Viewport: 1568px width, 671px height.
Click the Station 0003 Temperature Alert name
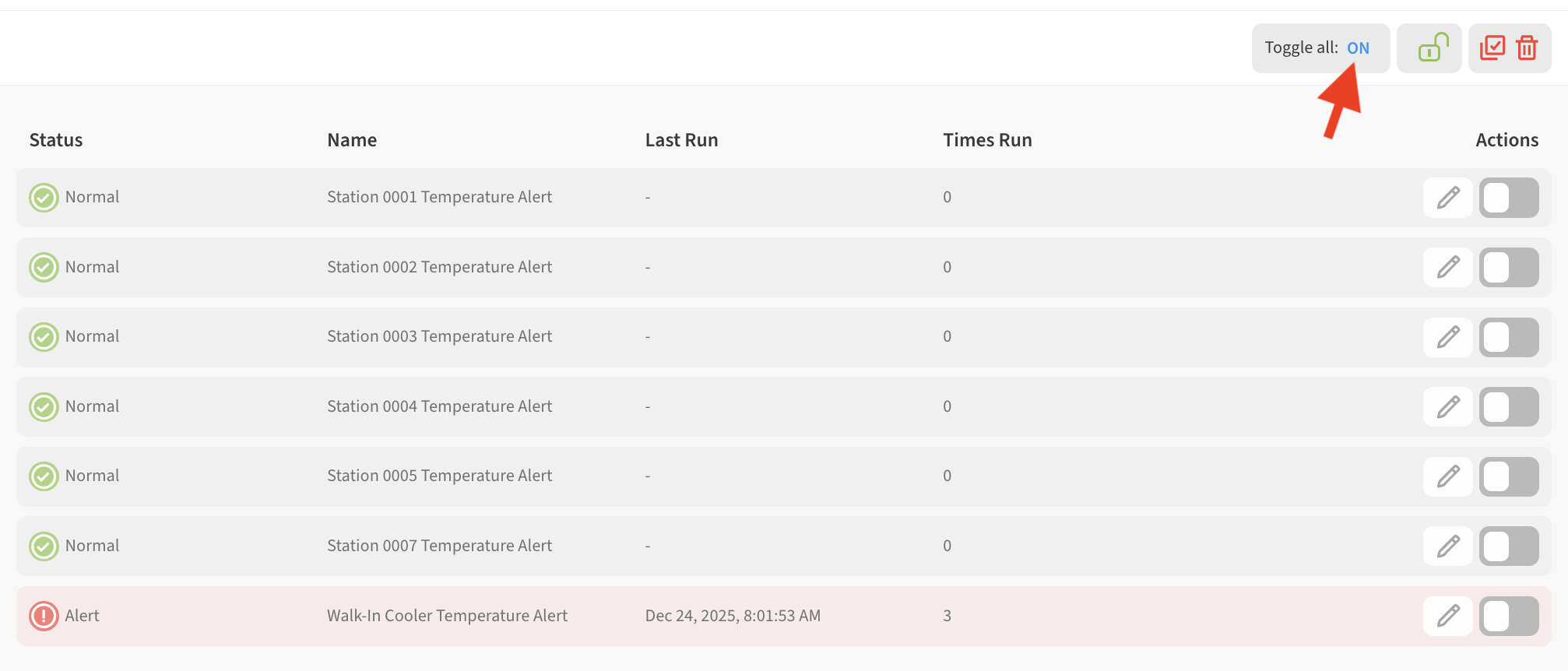coord(439,336)
